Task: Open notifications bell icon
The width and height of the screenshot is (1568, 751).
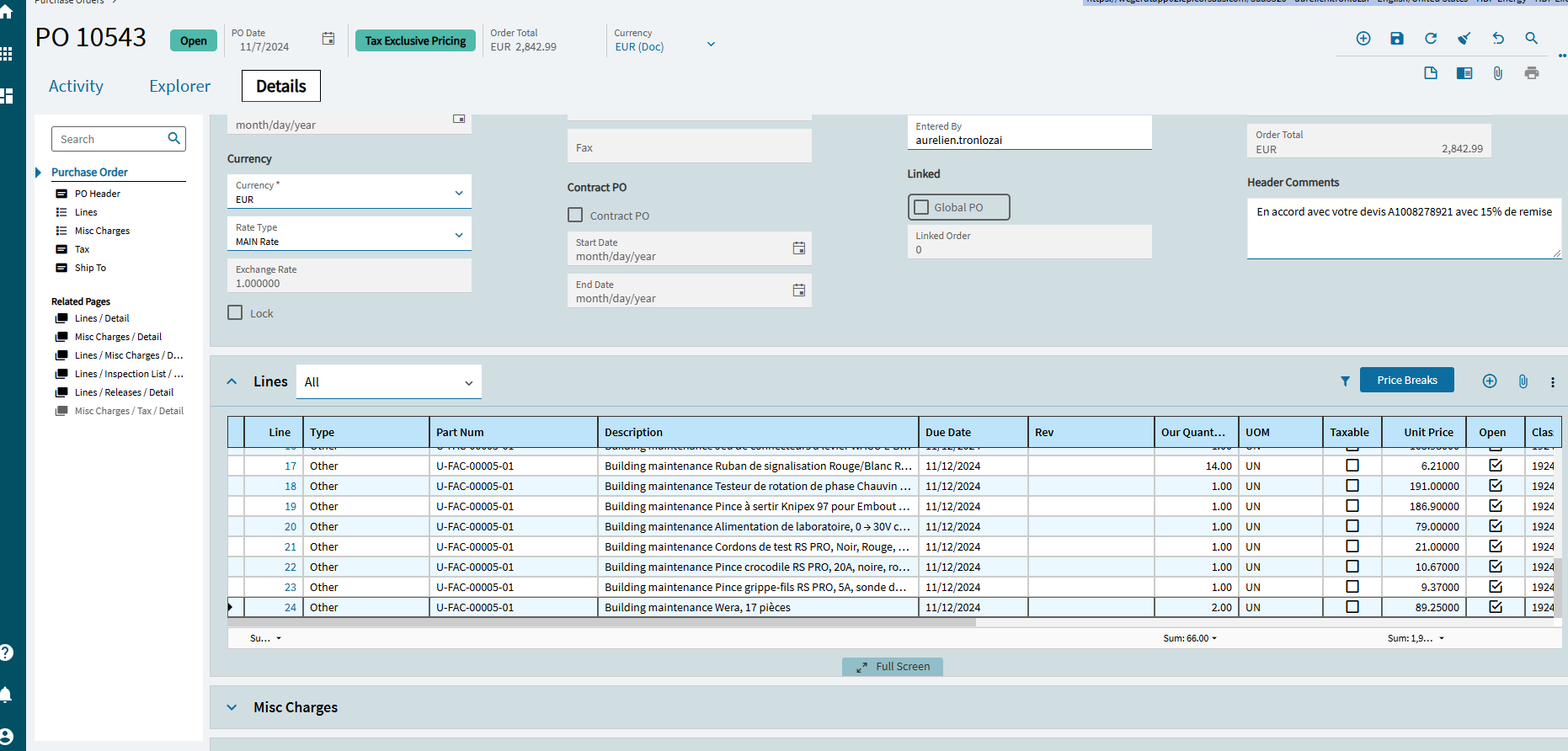Action: [x=7, y=695]
